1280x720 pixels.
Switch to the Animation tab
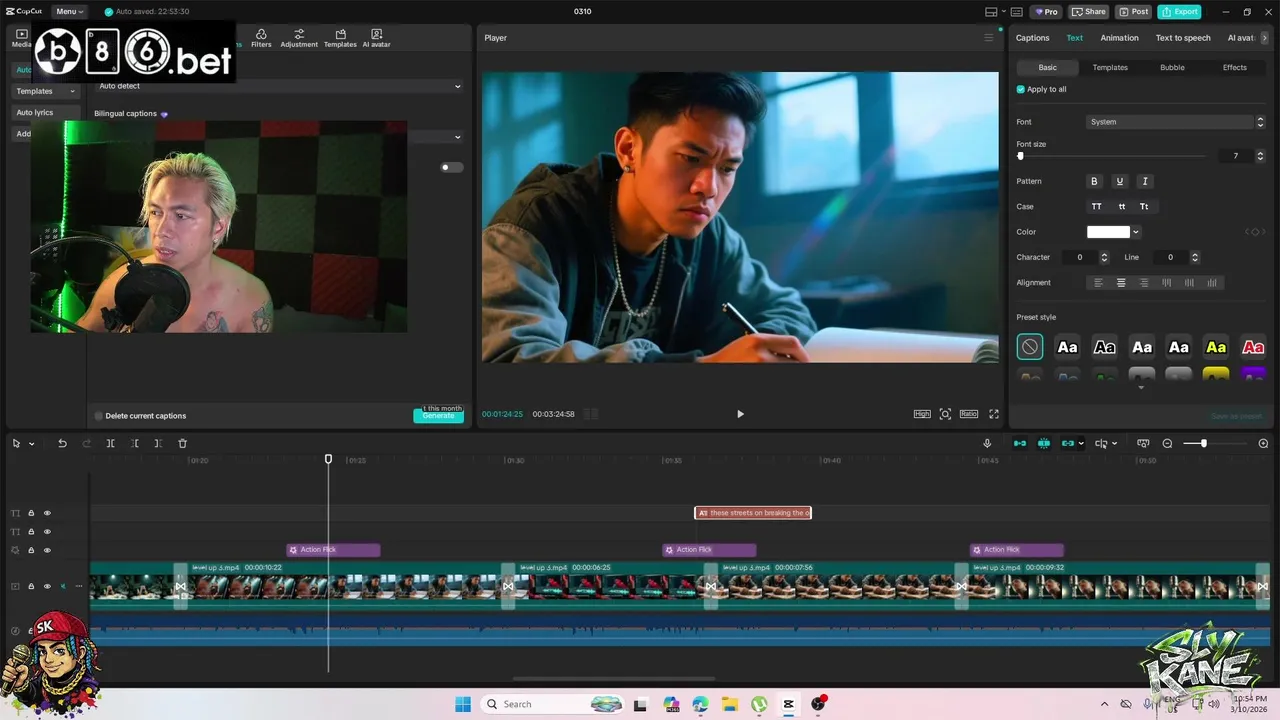point(1119,38)
